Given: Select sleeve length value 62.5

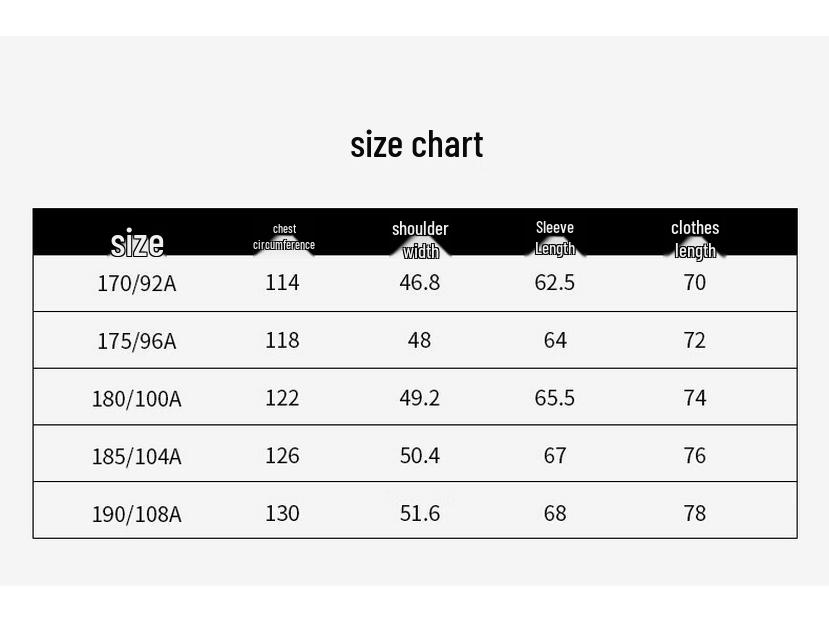Looking at the screenshot, I should click(555, 282).
